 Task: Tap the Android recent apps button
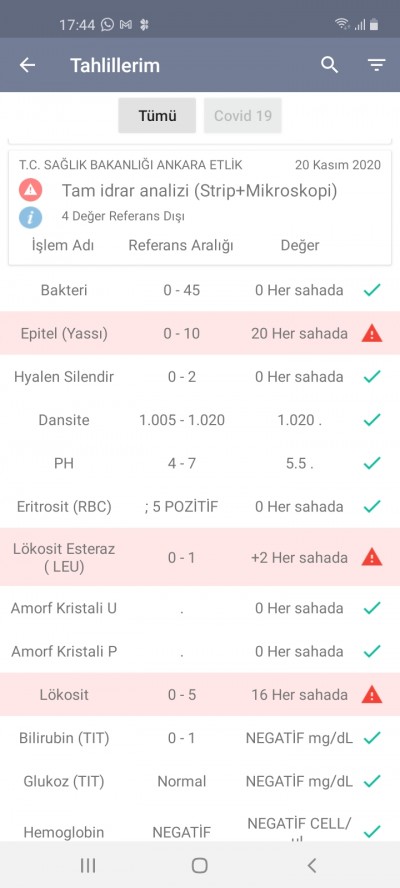[x=88, y=865]
